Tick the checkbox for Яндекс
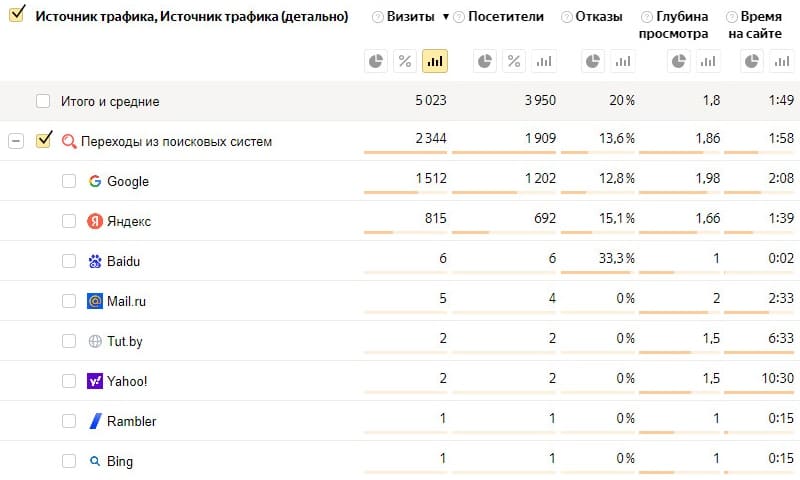 [69, 221]
